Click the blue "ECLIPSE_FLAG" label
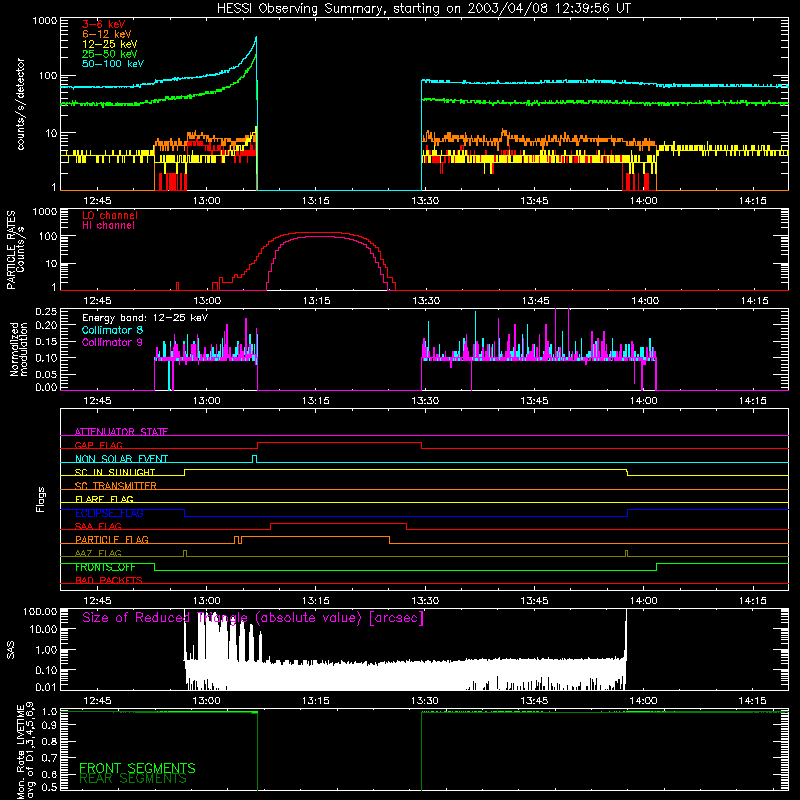 click(x=109, y=513)
